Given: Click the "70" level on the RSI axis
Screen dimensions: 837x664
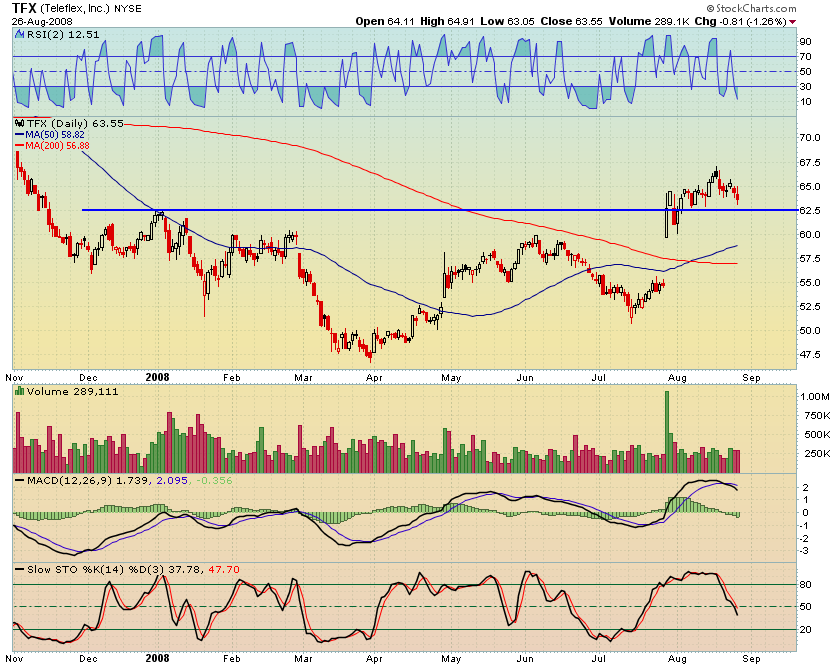Looking at the screenshot, I should [805, 57].
